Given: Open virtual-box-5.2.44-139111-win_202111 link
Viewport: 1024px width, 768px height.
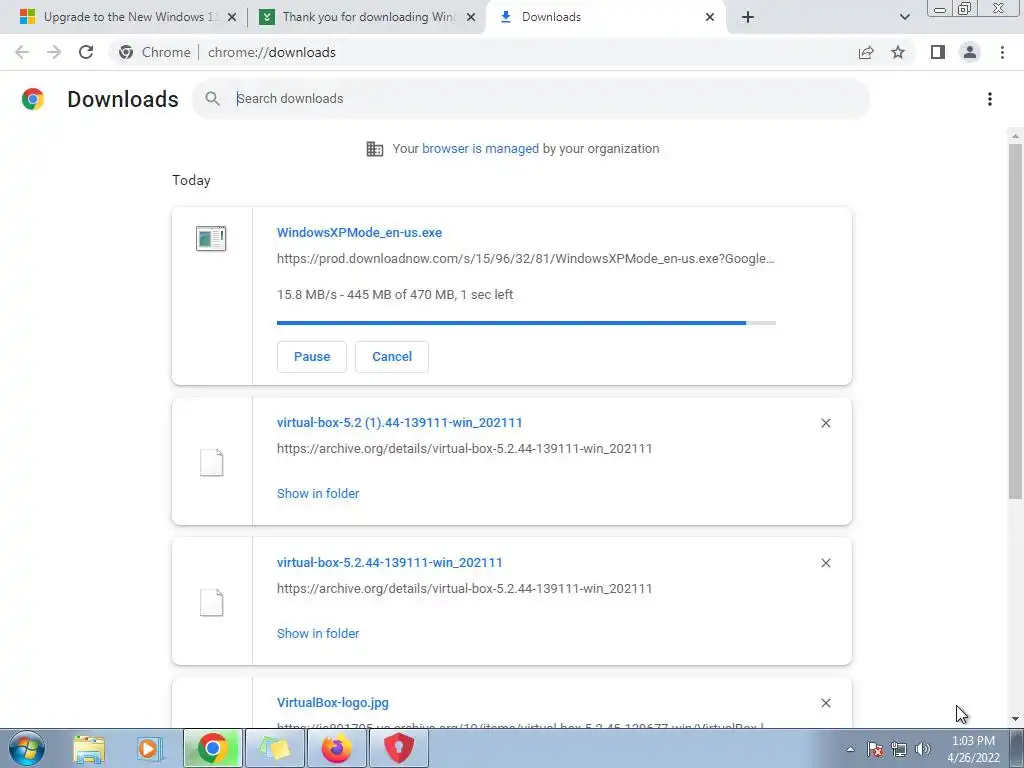Looking at the screenshot, I should 390,562.
